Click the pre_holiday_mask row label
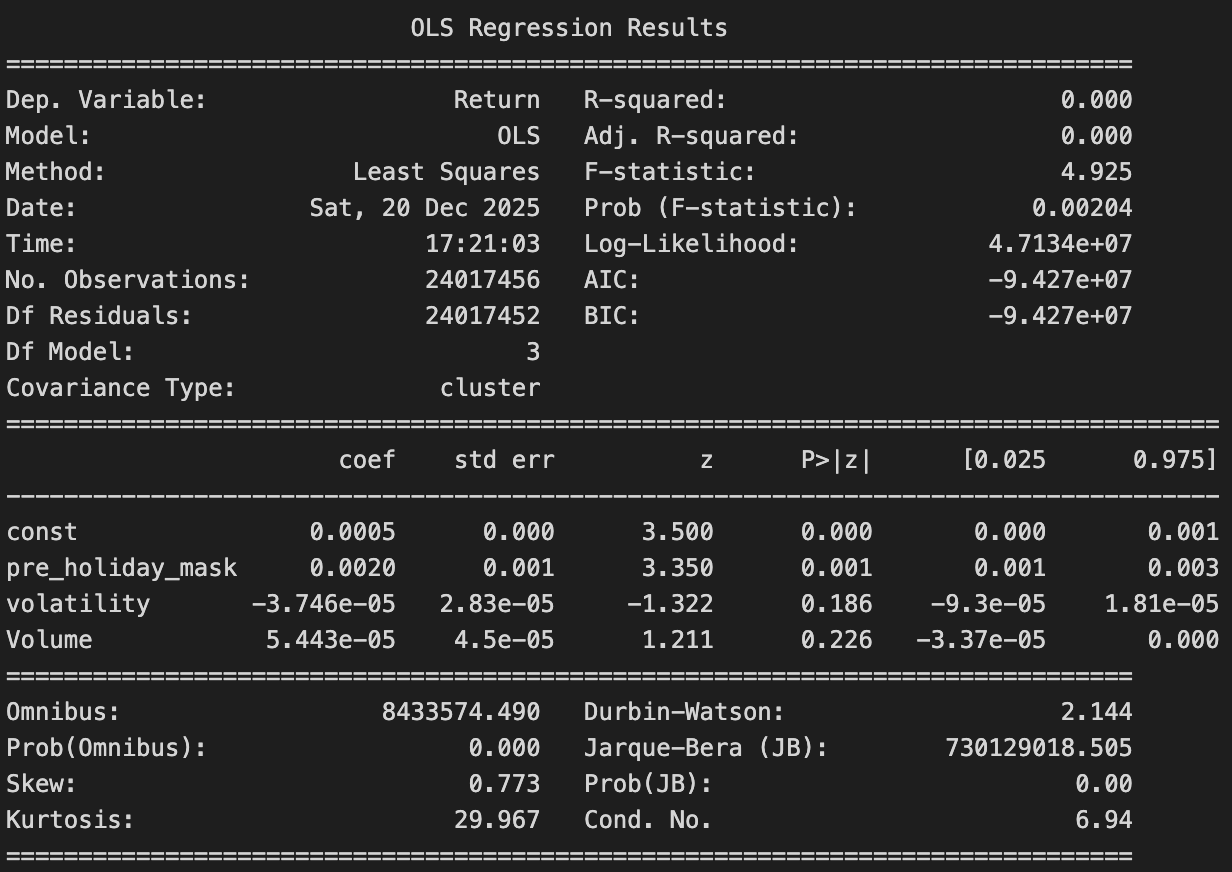The height and width of the screenshot is (872, 1232). click(x=121, y=568)
